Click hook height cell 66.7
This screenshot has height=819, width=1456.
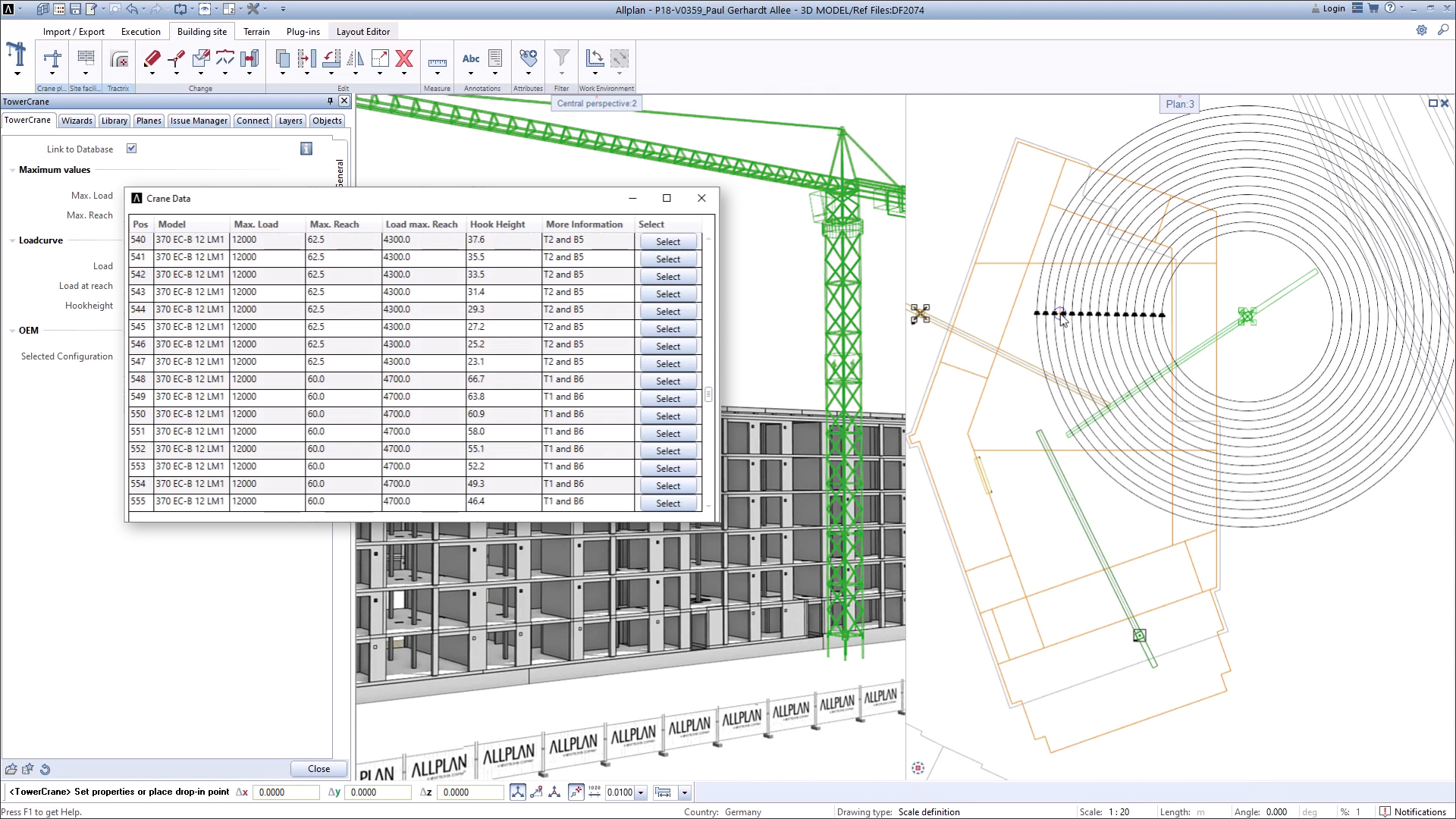504,379
